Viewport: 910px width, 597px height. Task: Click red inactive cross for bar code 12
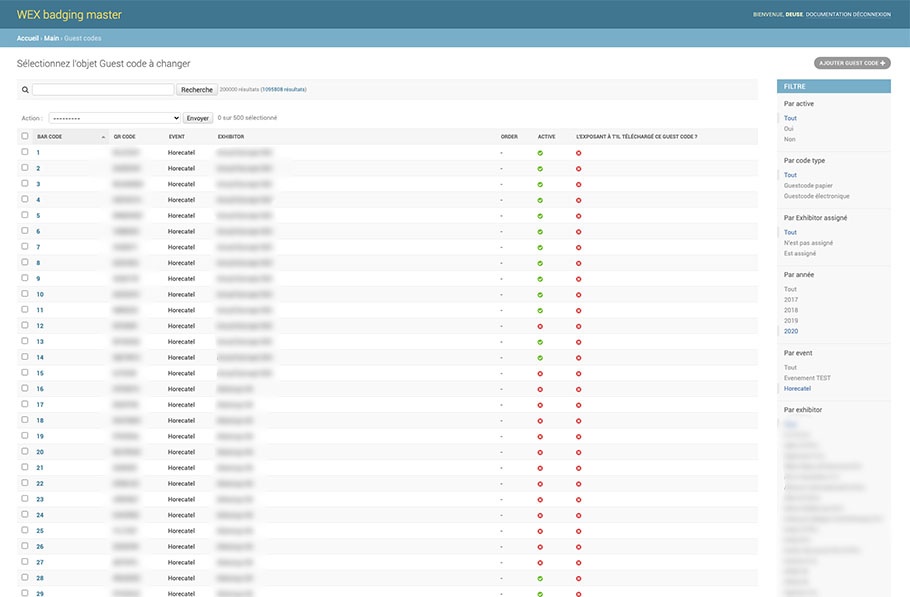coord(540,326)
